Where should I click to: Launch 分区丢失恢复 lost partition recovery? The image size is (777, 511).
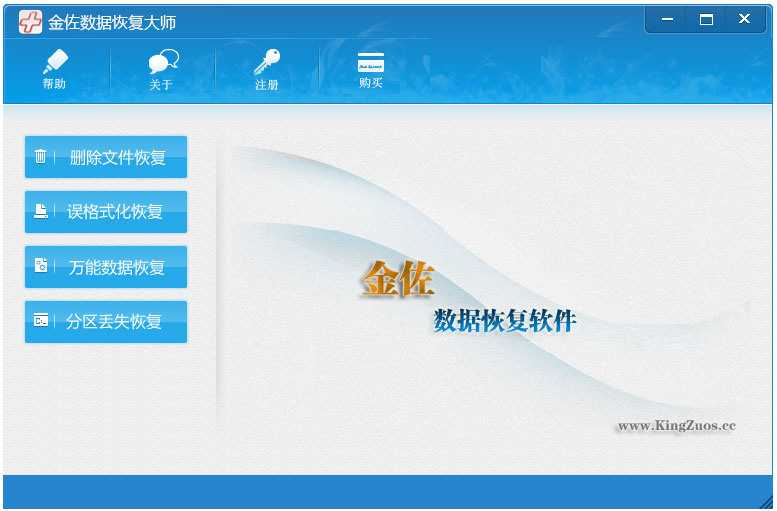[106, 322]
